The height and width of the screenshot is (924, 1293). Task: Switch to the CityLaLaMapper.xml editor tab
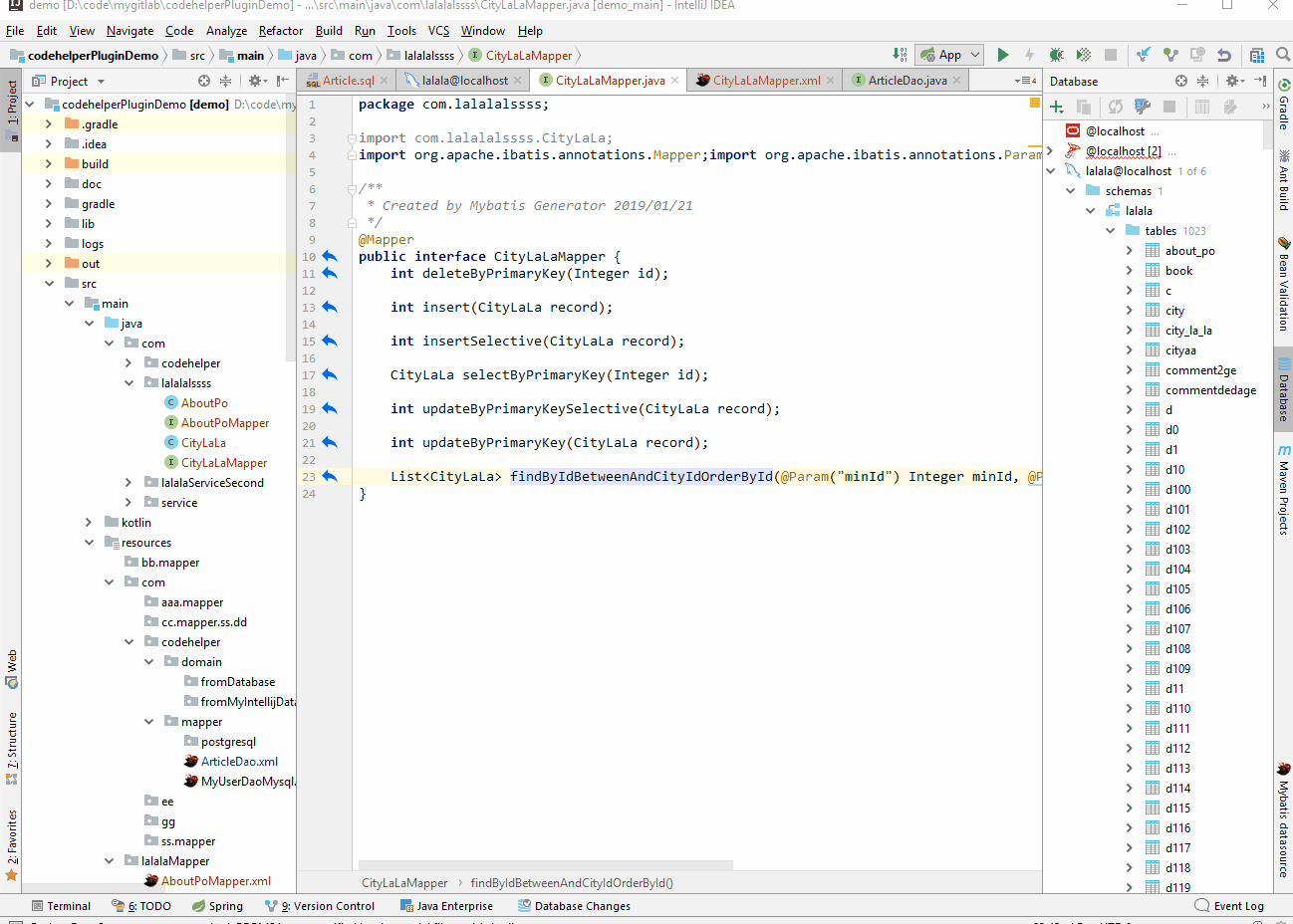pyautogui.click(x=765, y=81)
